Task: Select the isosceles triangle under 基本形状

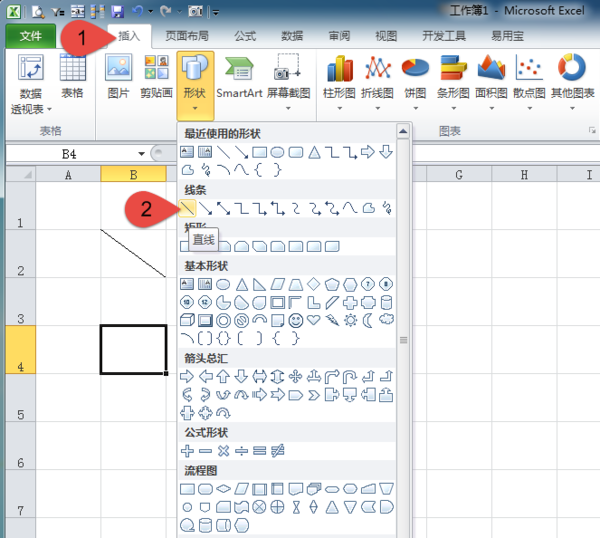Action: tap(241, 284)
